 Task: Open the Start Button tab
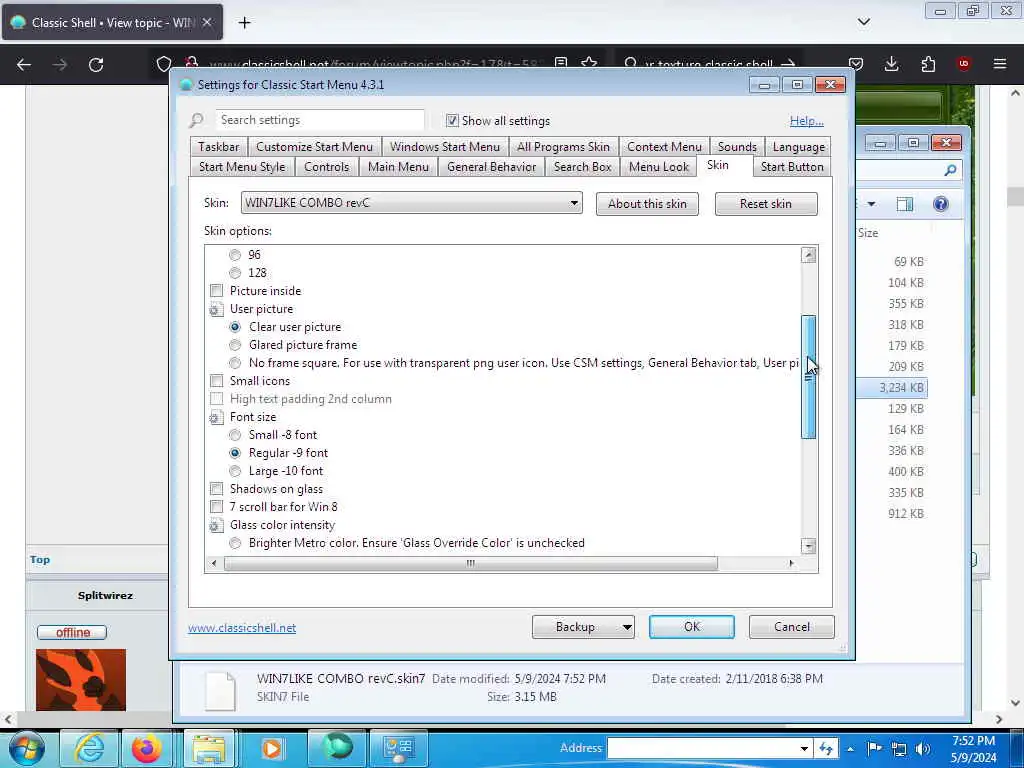[x=792, y=167]
